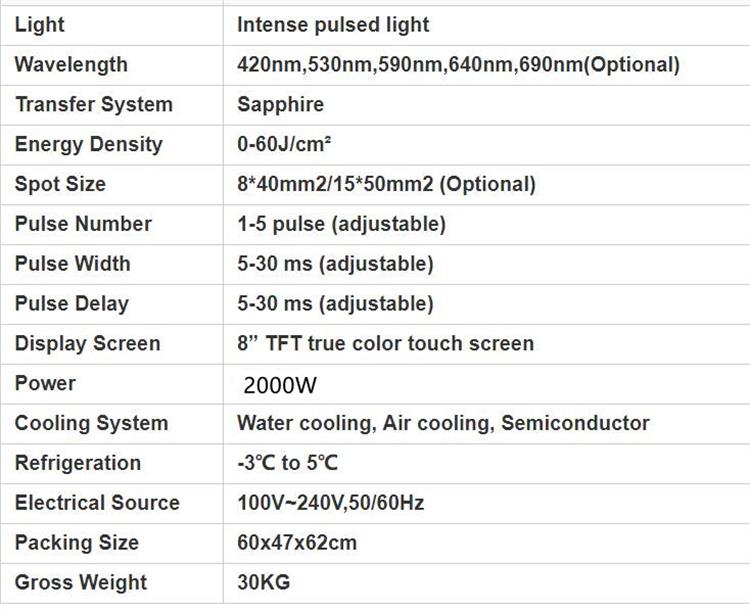The height and width of the screenshot is (613, 750).
Task: Select the 30KG weight value
Action: click(x=264, y=582)
